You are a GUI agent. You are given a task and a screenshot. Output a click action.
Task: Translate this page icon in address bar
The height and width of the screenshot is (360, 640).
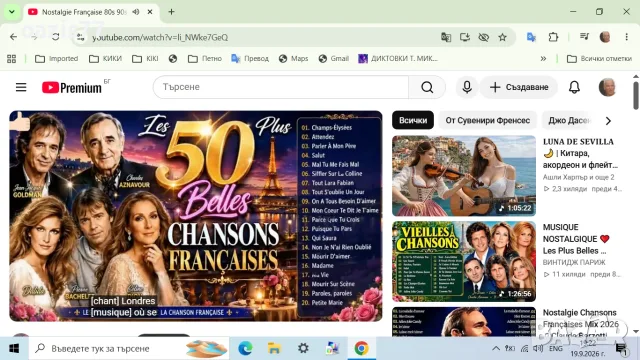(x=446, y=37)
